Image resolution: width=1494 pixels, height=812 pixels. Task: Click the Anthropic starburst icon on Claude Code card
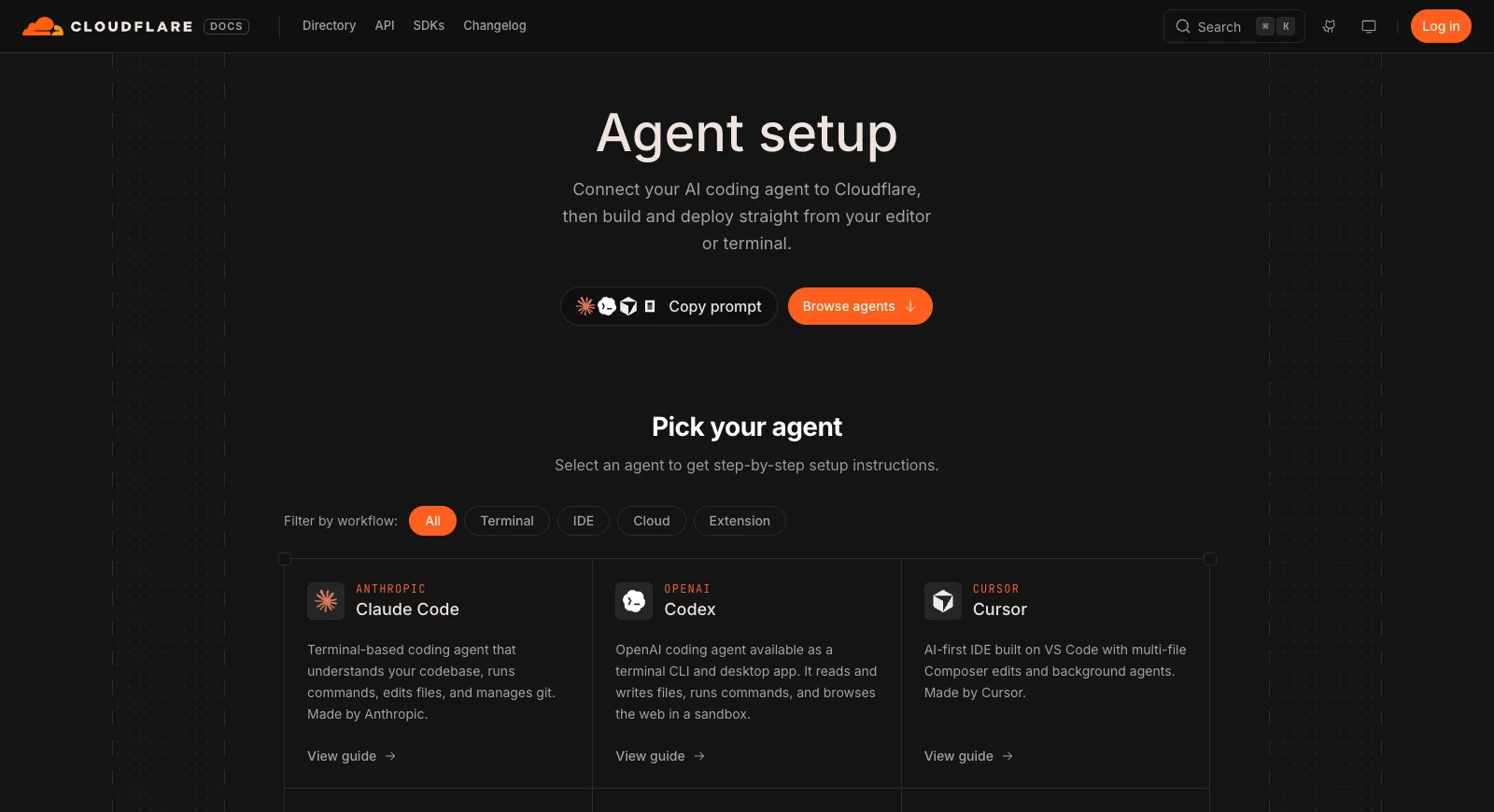tap(326, 601)
